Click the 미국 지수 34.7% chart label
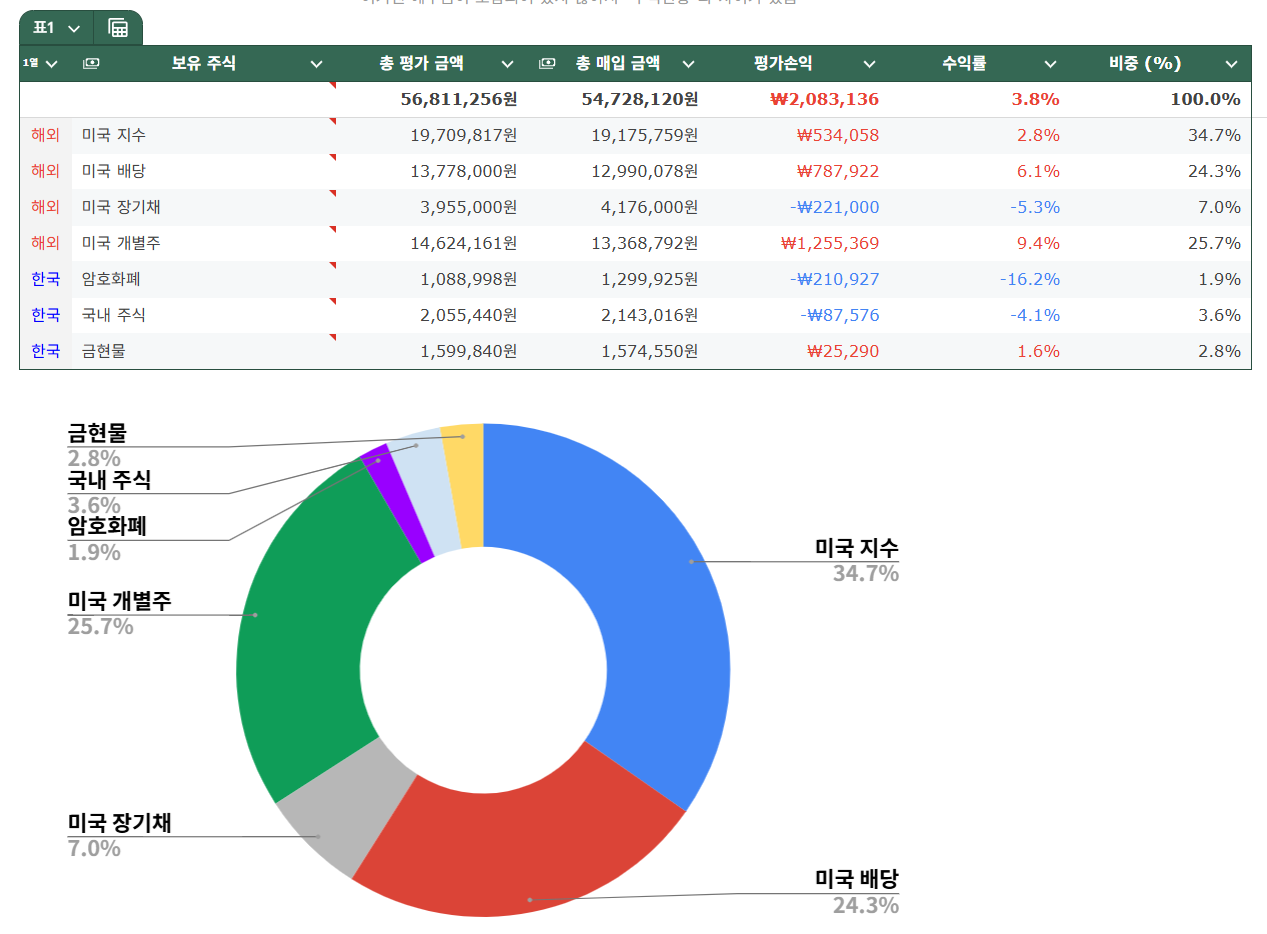 857,560
